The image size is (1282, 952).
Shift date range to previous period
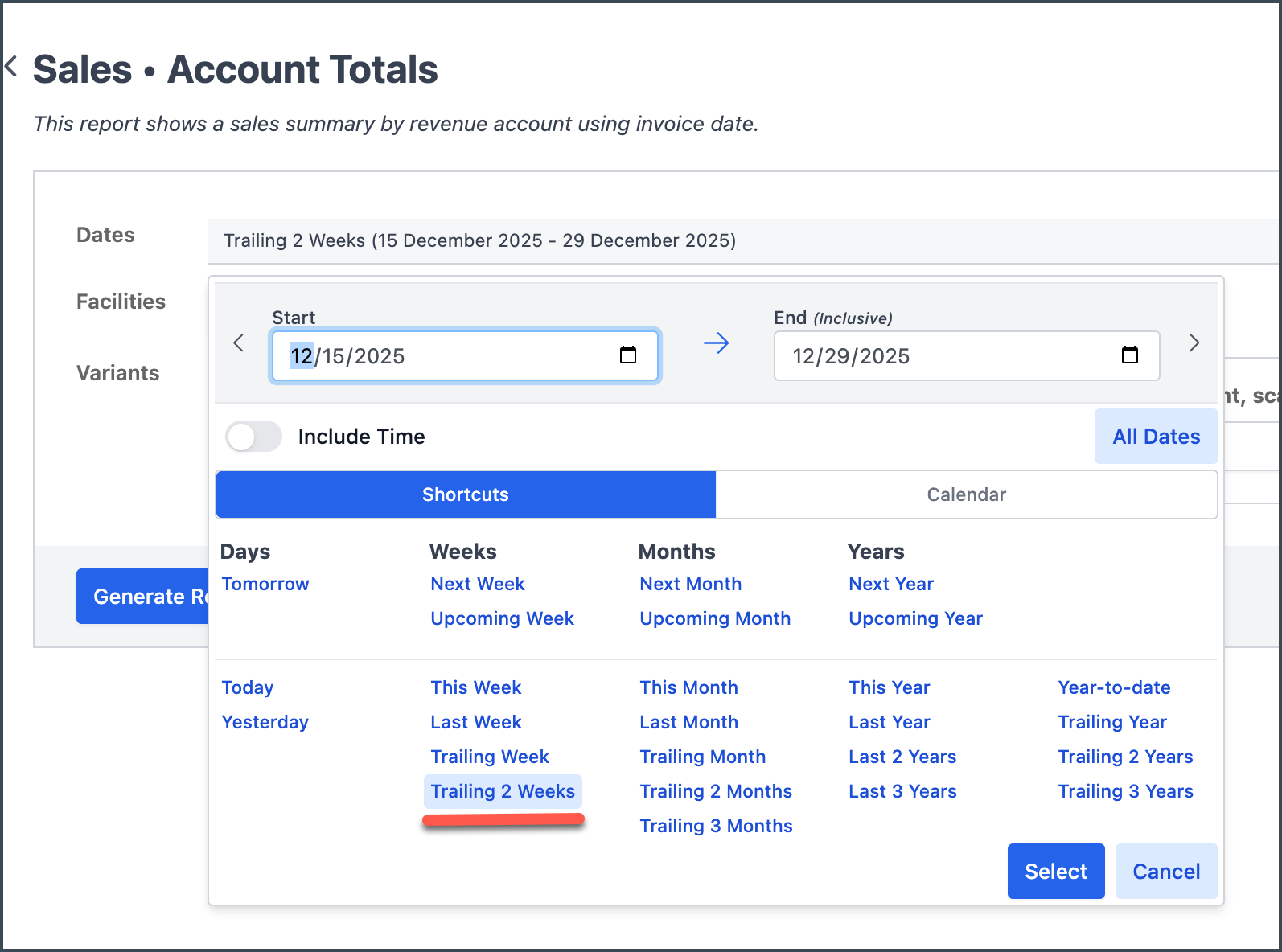239,343
